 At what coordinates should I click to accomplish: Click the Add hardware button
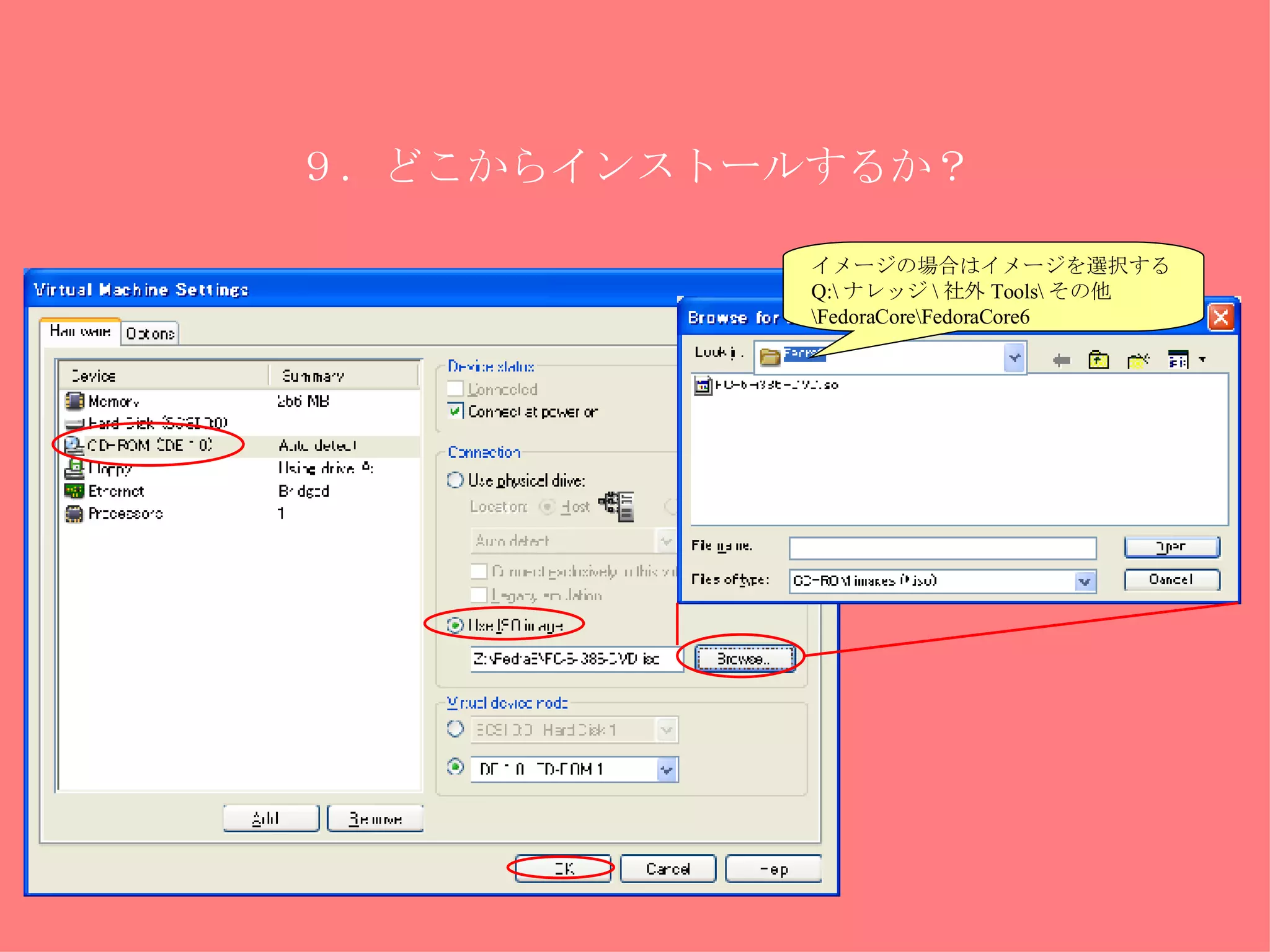(x=271, y=818)
